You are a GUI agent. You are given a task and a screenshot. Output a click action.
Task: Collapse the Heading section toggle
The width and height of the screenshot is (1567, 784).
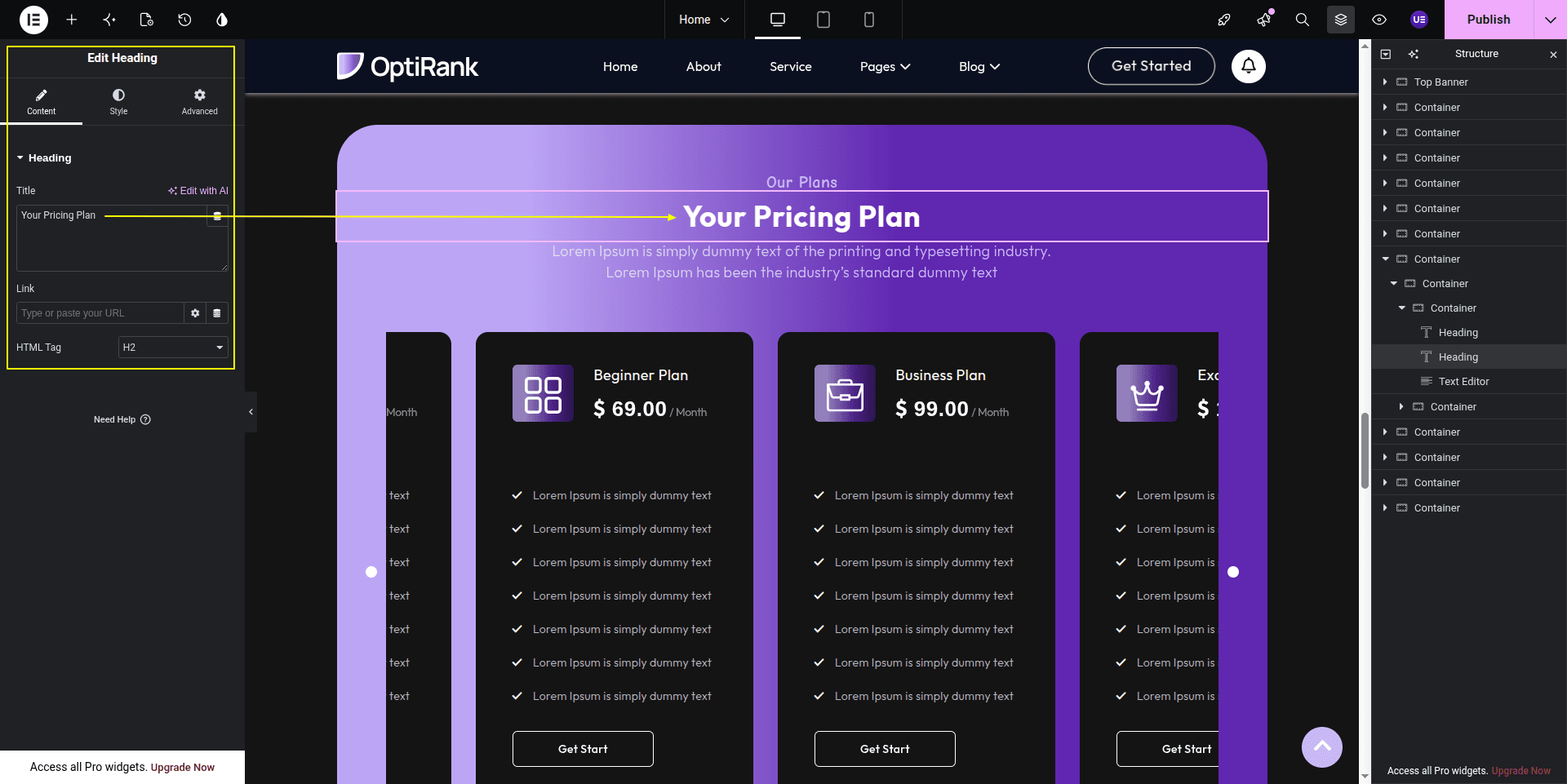(x=20, y=158)
